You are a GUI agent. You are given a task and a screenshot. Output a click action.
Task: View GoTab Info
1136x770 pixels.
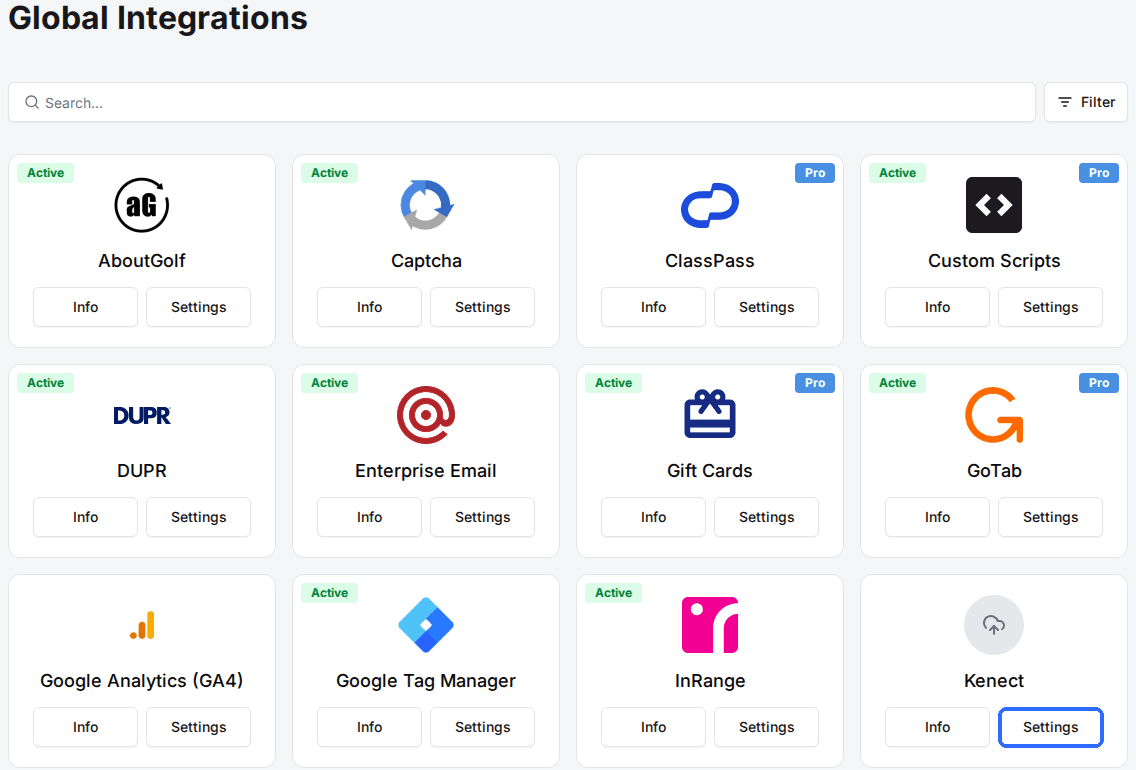(x=937, y=517)
